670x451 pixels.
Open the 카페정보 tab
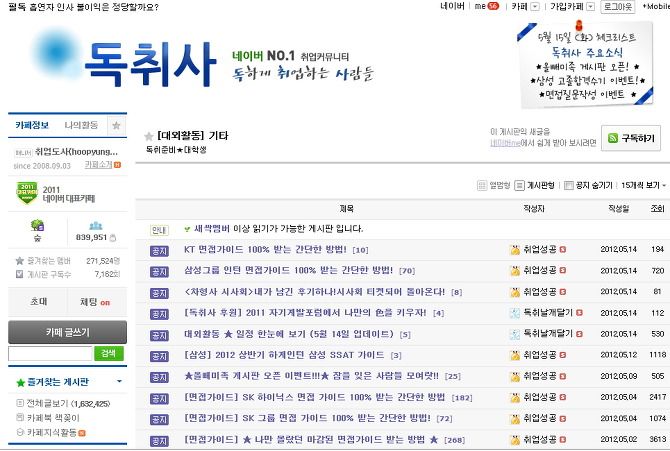[32, 125]
